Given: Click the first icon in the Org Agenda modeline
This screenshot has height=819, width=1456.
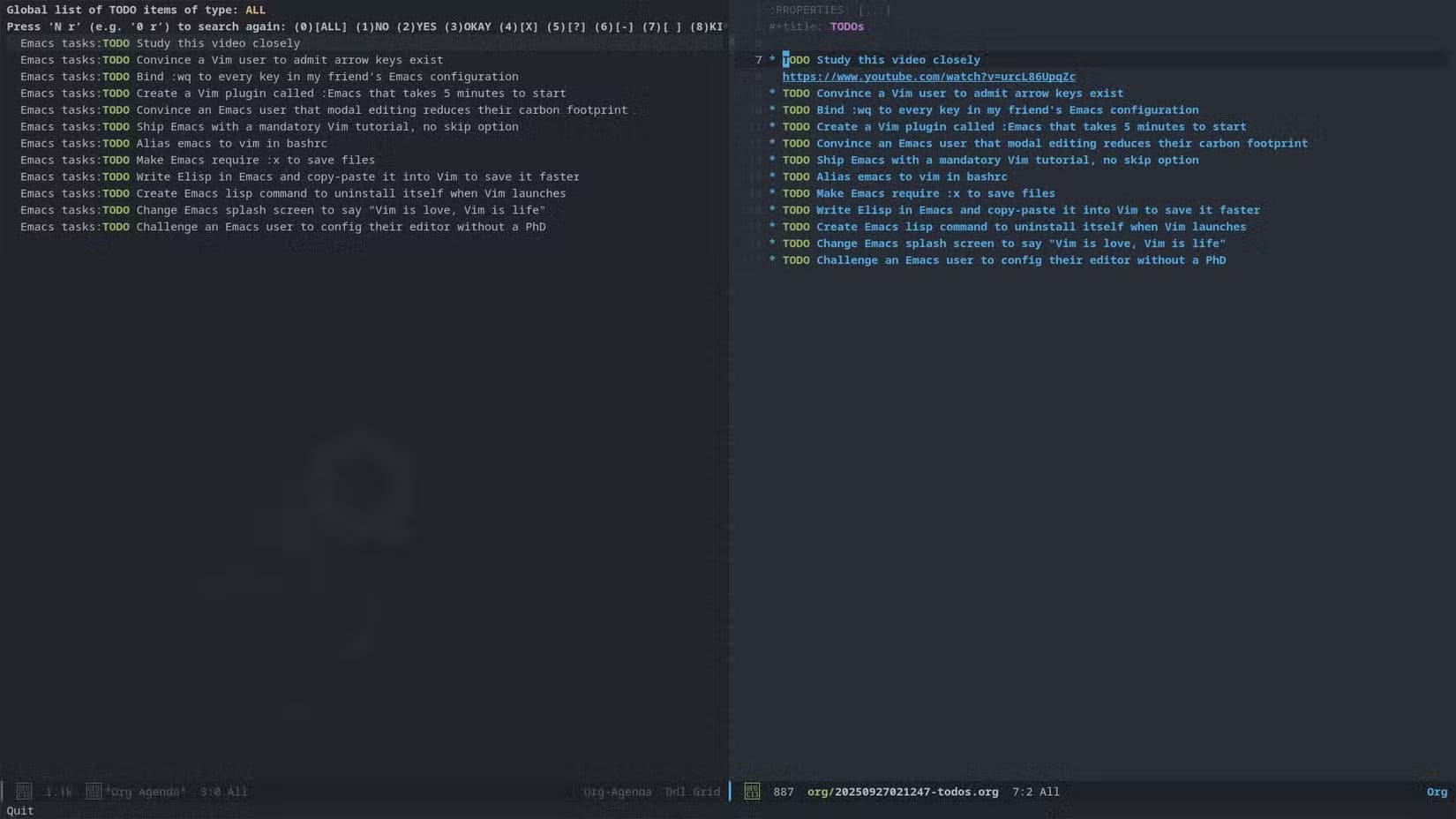Looking at the screenshot, I should click(x=25, y=792).
